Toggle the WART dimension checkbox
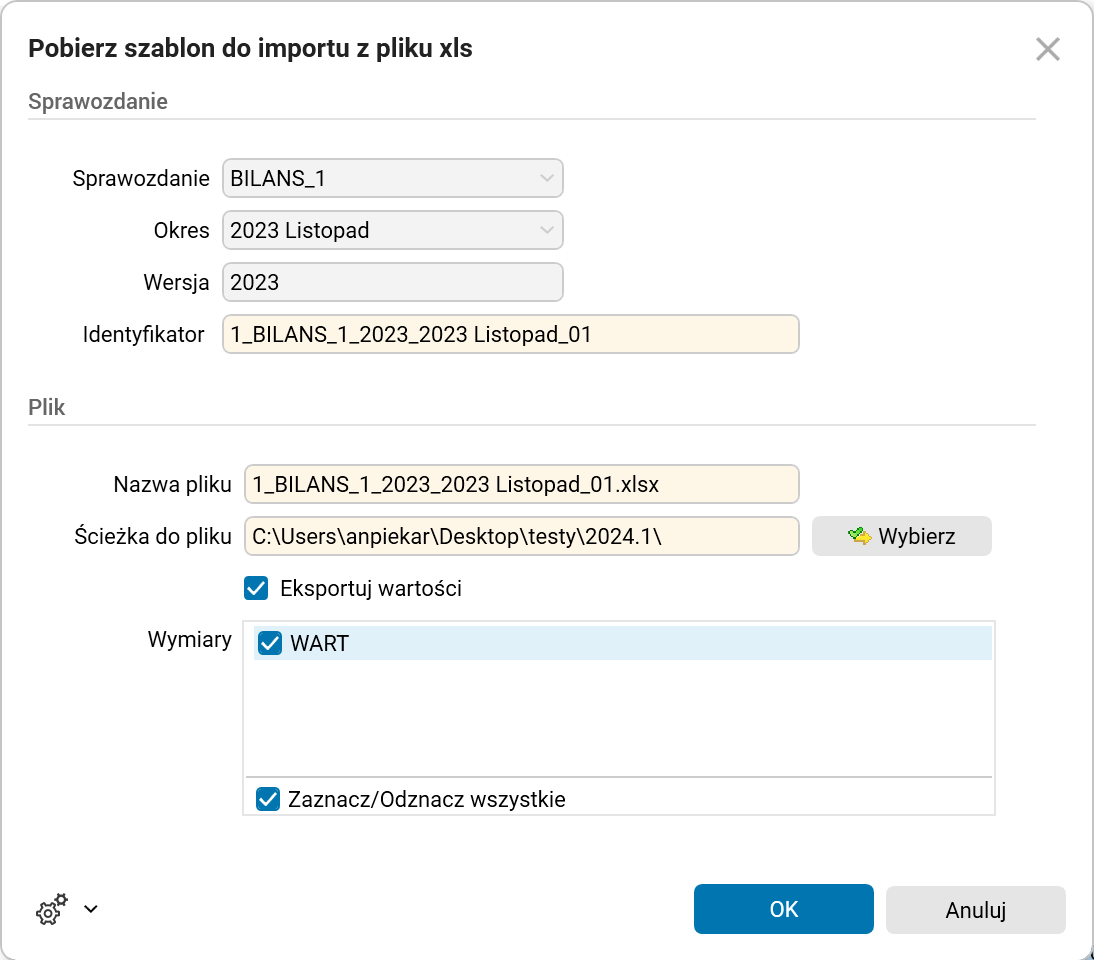 (270, 643)
